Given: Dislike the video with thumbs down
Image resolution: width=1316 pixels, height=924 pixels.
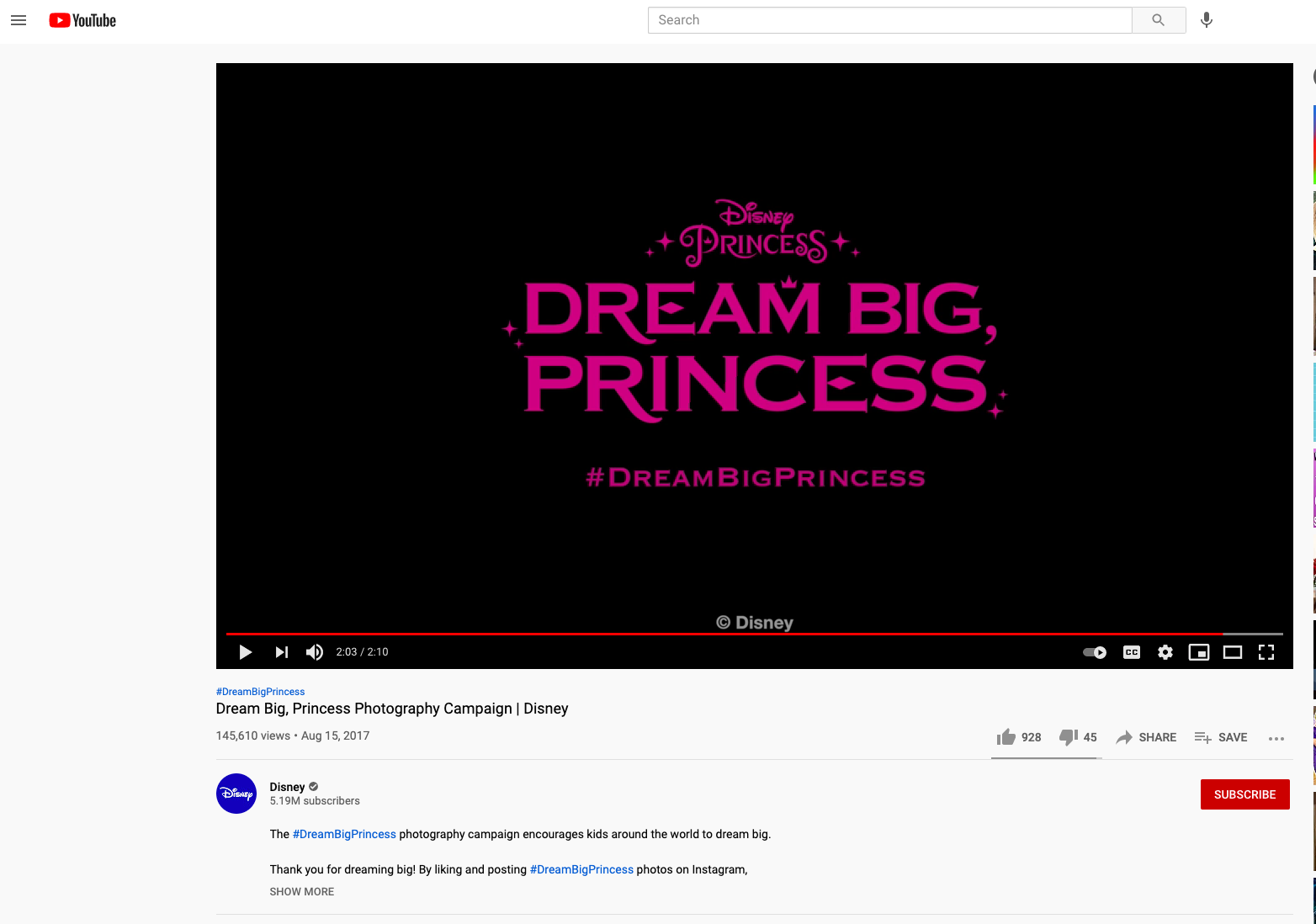Looking at the screenshot, I should point(1078,737).
